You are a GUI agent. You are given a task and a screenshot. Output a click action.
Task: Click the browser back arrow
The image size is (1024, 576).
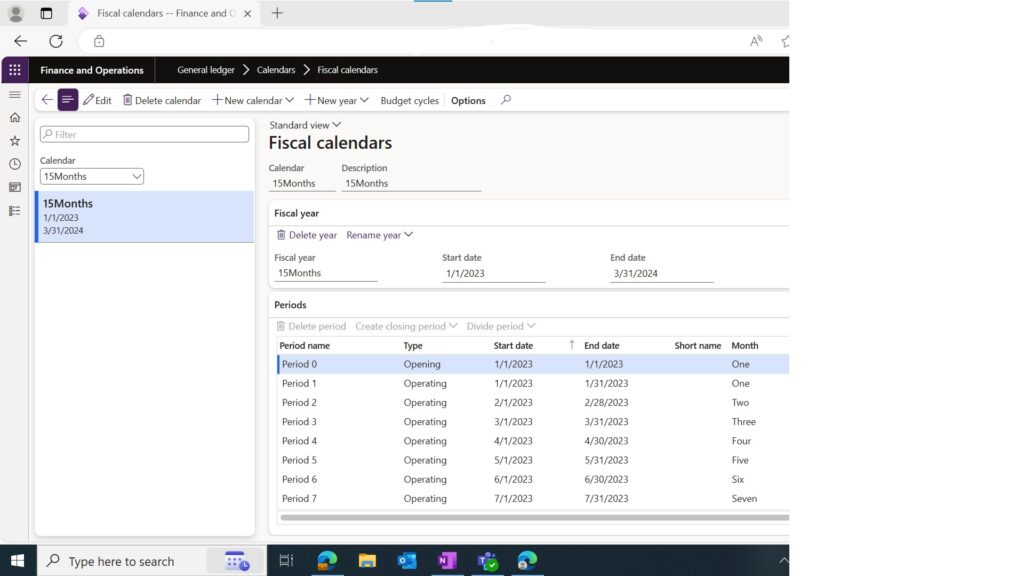[21, 41]
